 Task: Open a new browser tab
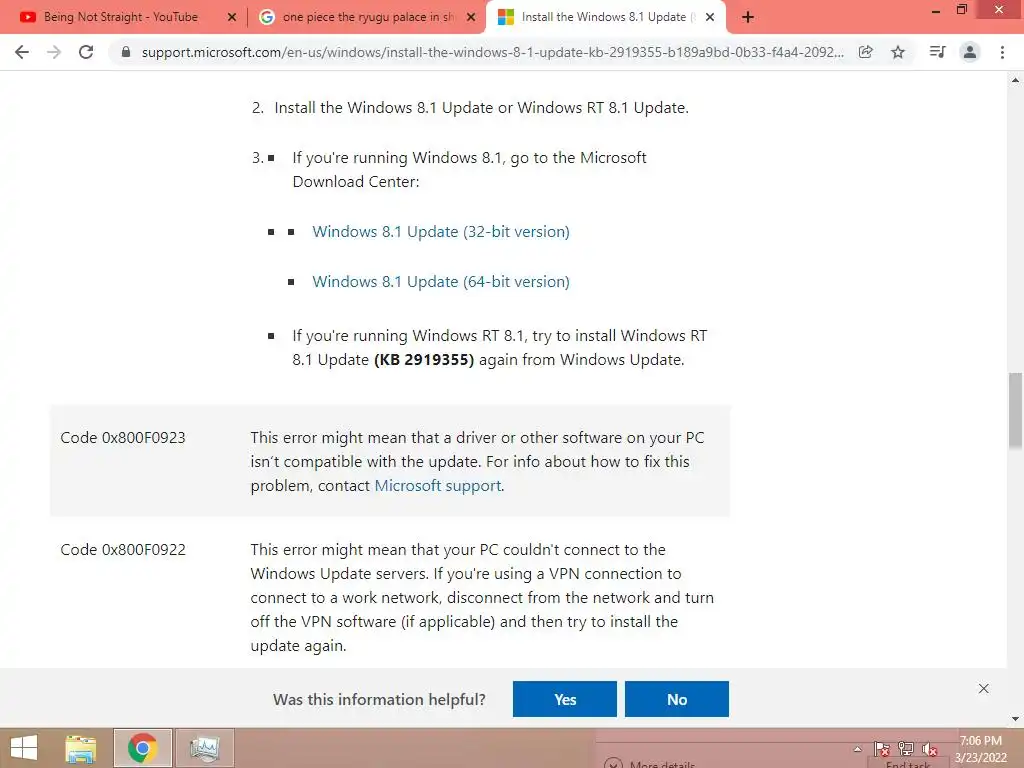[748, 18]
